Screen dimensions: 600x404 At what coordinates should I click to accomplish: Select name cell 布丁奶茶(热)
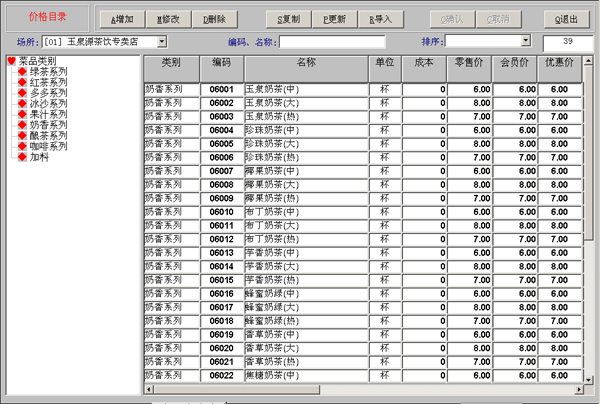[x=306, y=239]
